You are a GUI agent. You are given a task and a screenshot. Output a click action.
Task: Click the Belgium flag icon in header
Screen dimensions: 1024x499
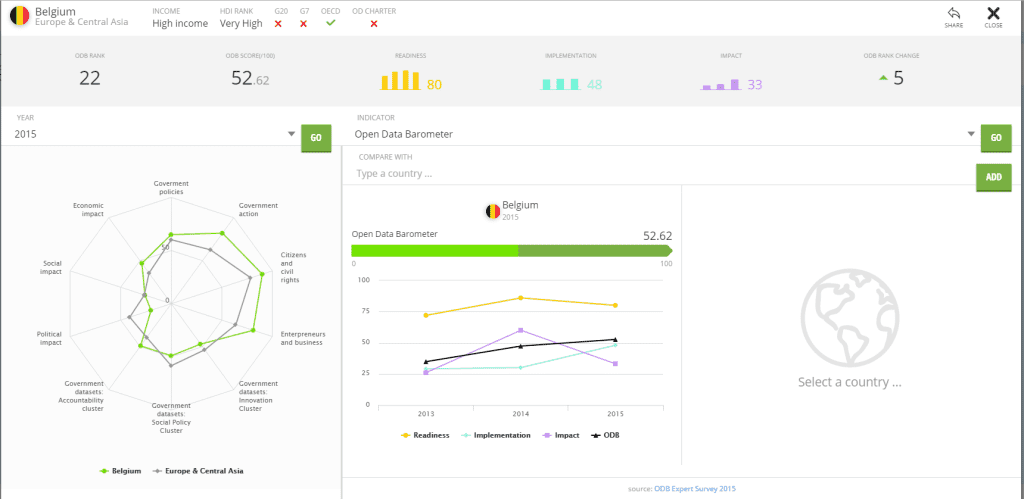tap(19, 15)
